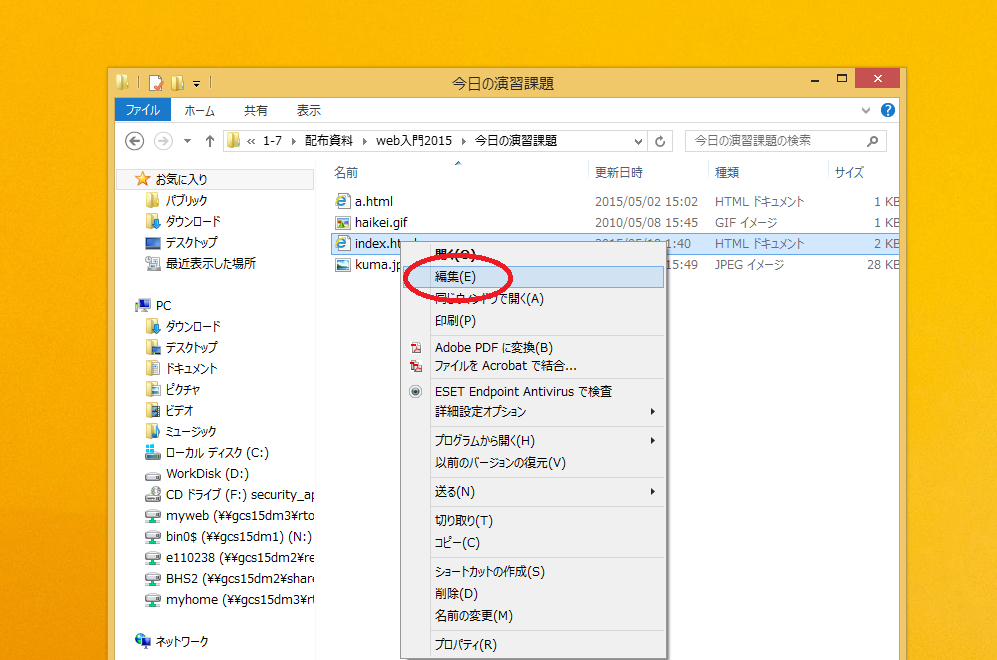This screenshot has height=660, width=997.
Task: Click the Back navigation arrow
Action: 135,141
